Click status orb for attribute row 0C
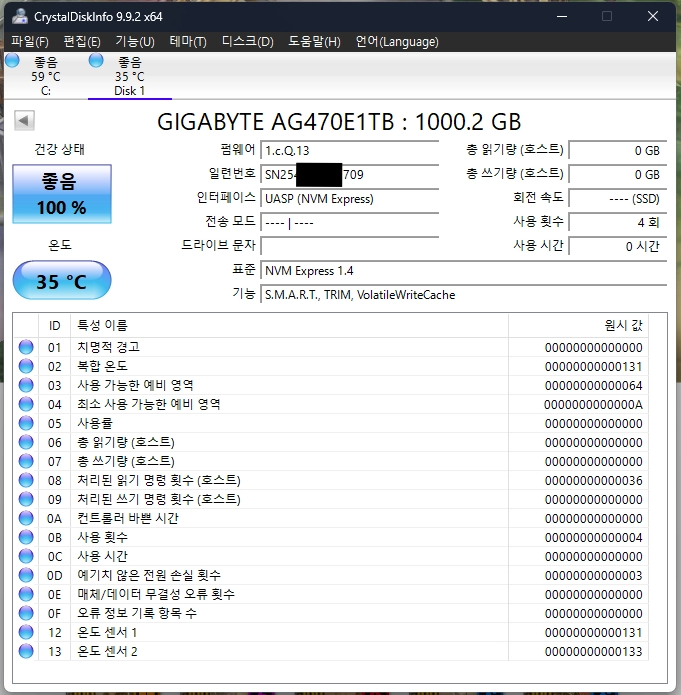681x695 pixels. click(x=26, y=556)
